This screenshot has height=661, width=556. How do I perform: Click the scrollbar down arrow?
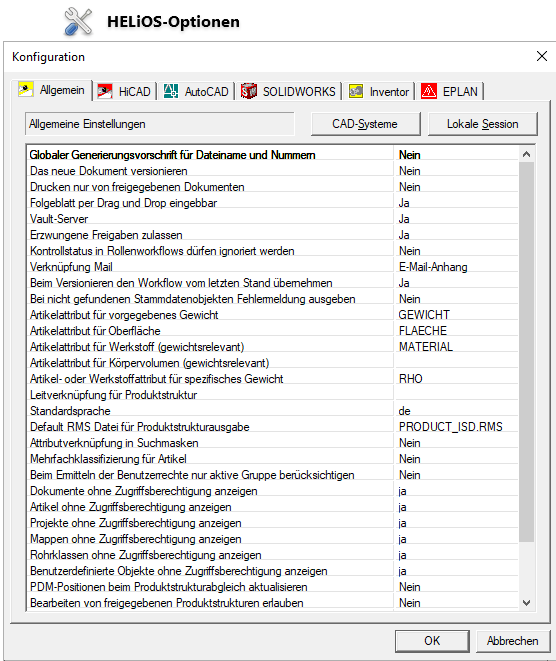point(526,603)
